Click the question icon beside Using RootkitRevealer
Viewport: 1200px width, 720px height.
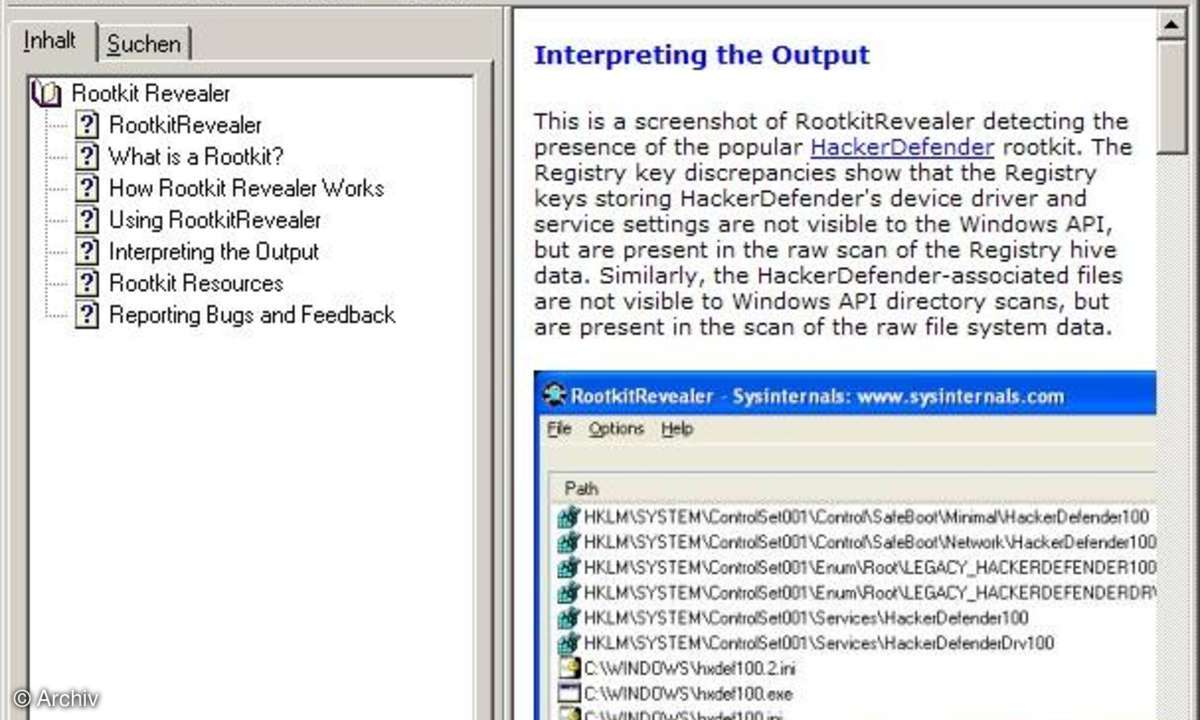pos(88,220)
